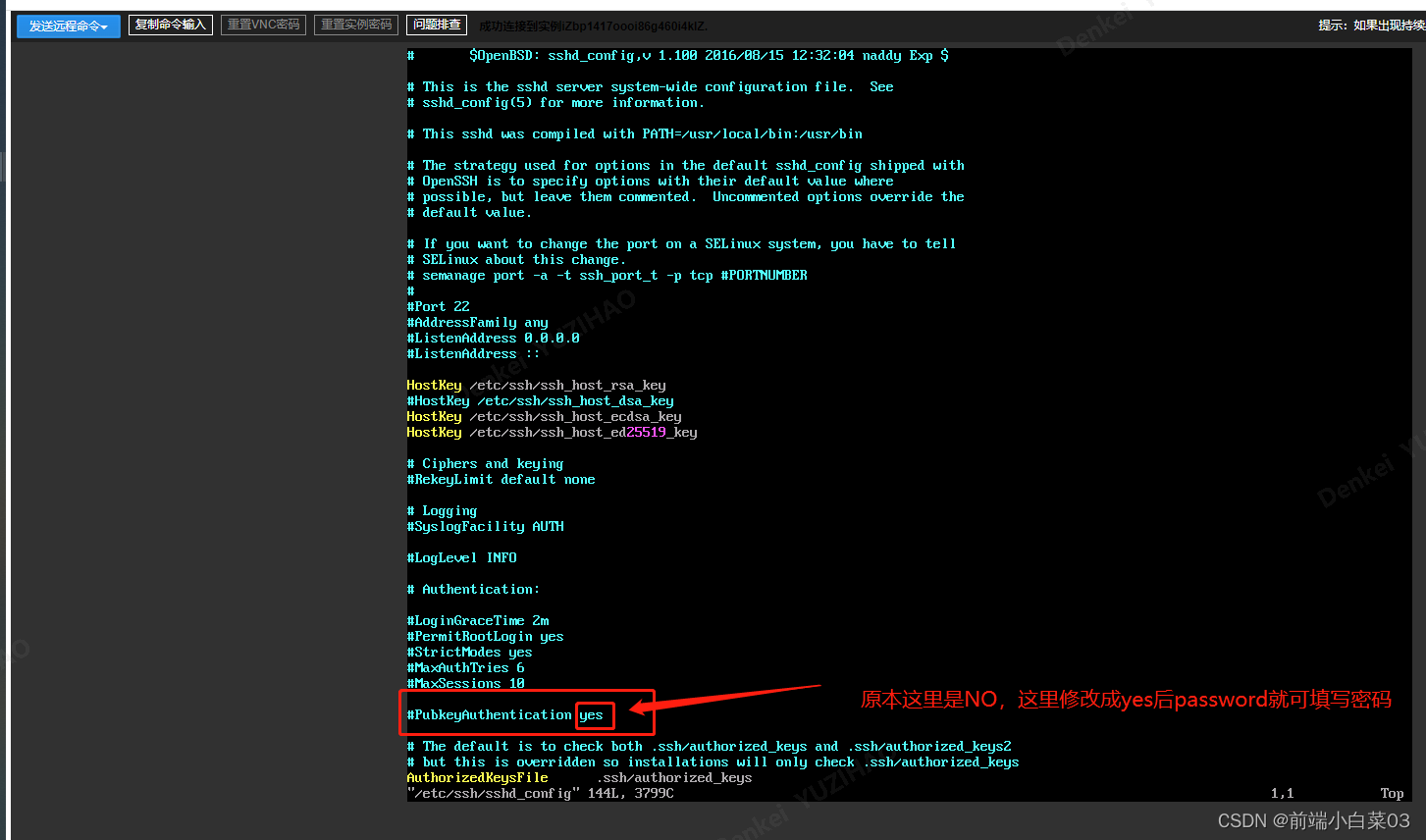Click the # Logging comment line
Screen dimensions: 1426x840
[443, 510]
